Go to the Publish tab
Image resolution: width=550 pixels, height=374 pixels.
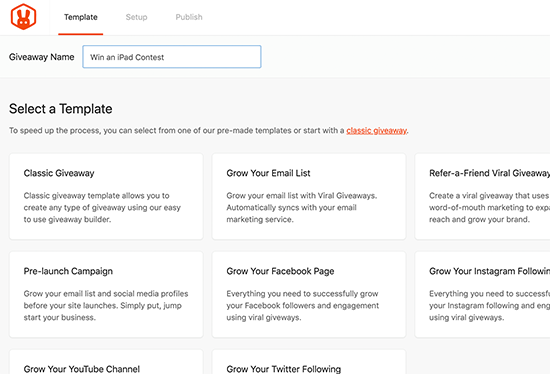(189, 17)
